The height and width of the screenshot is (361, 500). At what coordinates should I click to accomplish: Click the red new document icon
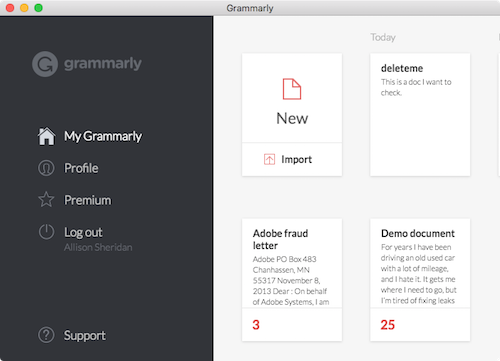coord(292,89)
